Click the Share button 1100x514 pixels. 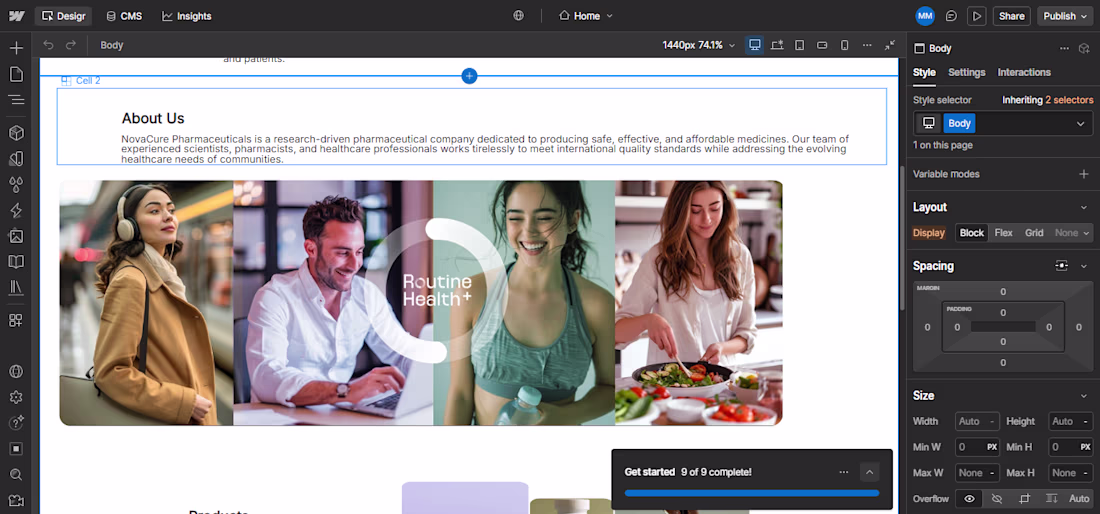pyautogui.click(x=1012, y=16)
